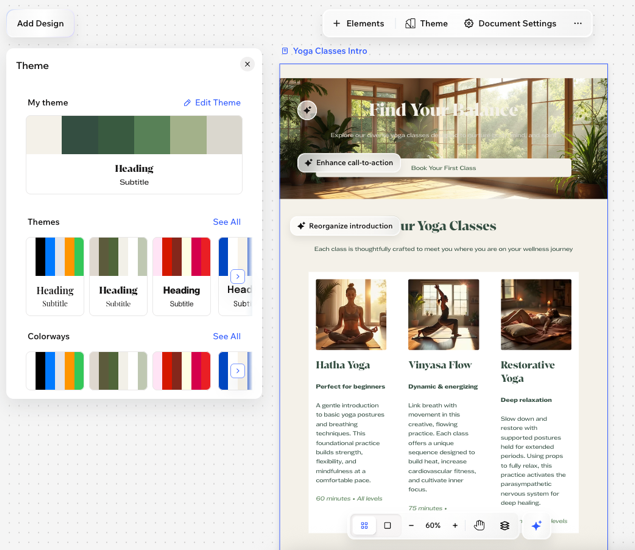Zoom in with plus icon
This screenshot has height=550, width=635.
455,525
